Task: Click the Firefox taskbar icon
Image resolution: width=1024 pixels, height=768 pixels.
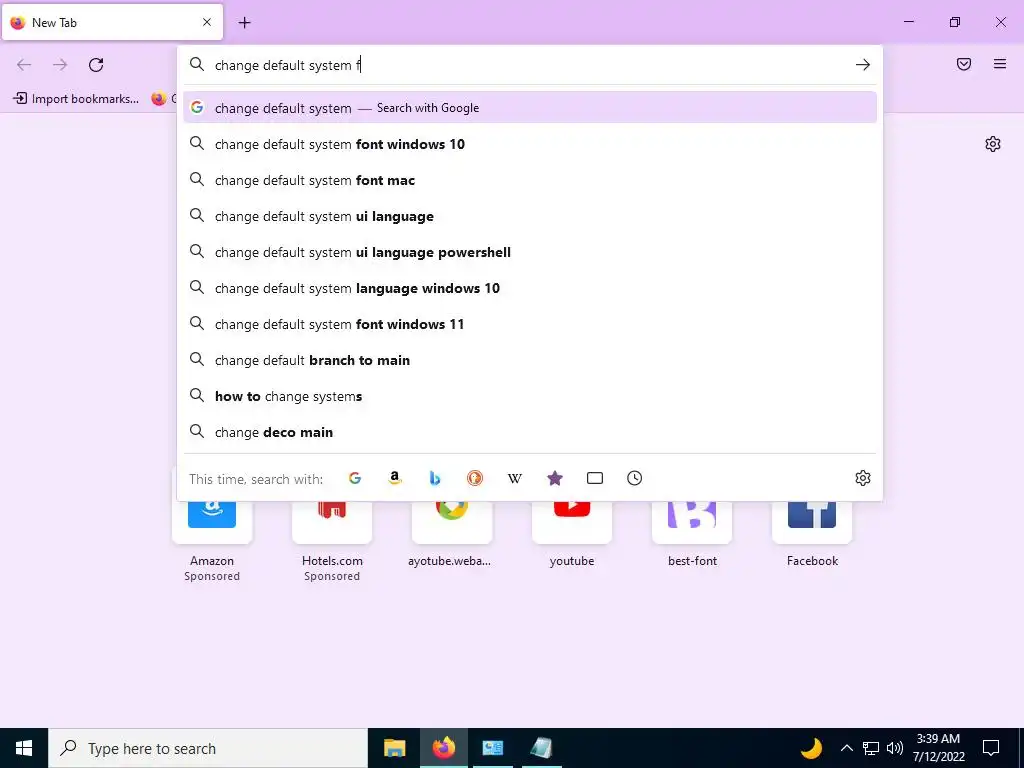Action: 444,748
